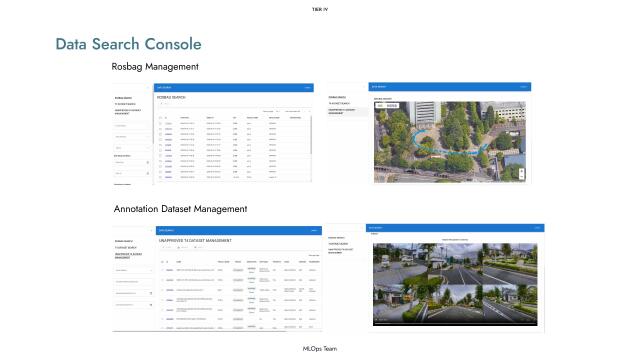Tick the first row checkbox in Rosbag table
The height and width of the screenshot is (360, 640).
click(x=160, y=123)
